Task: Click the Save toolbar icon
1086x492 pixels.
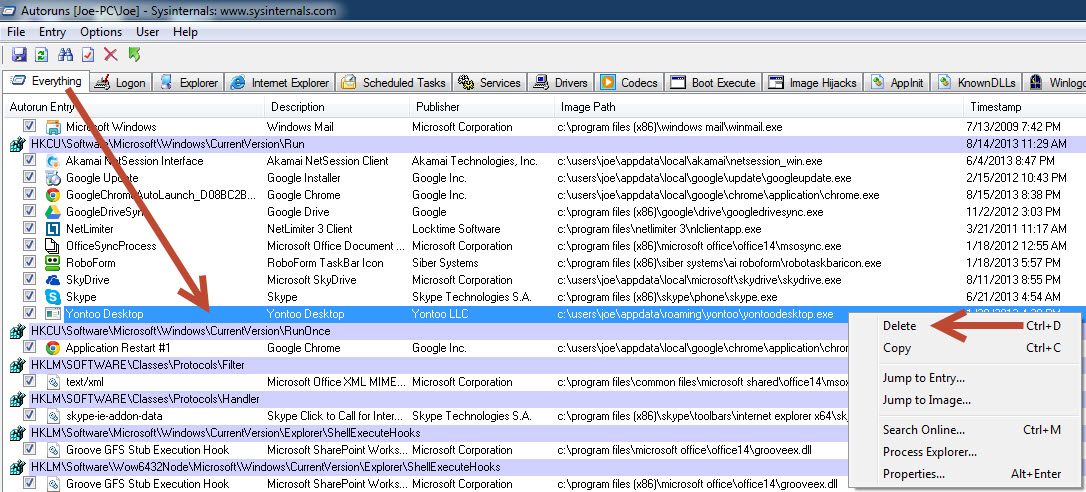Action: pos(19,54)
